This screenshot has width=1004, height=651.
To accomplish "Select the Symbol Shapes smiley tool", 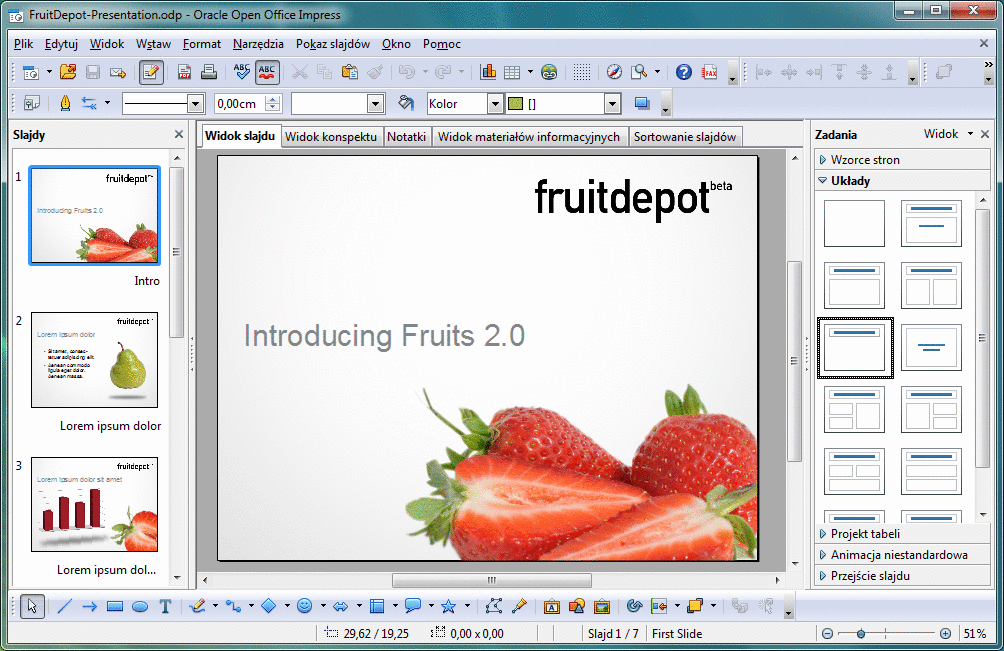I will point(305,606).
